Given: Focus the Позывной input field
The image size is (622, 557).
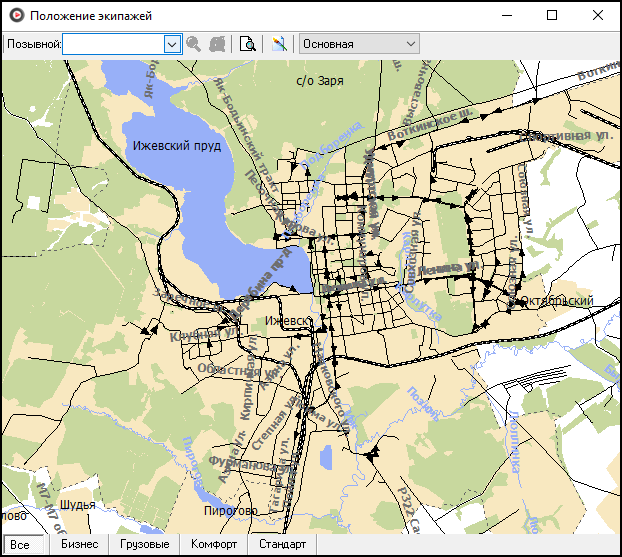Looking at the screenshot, I should coord(112,44).
